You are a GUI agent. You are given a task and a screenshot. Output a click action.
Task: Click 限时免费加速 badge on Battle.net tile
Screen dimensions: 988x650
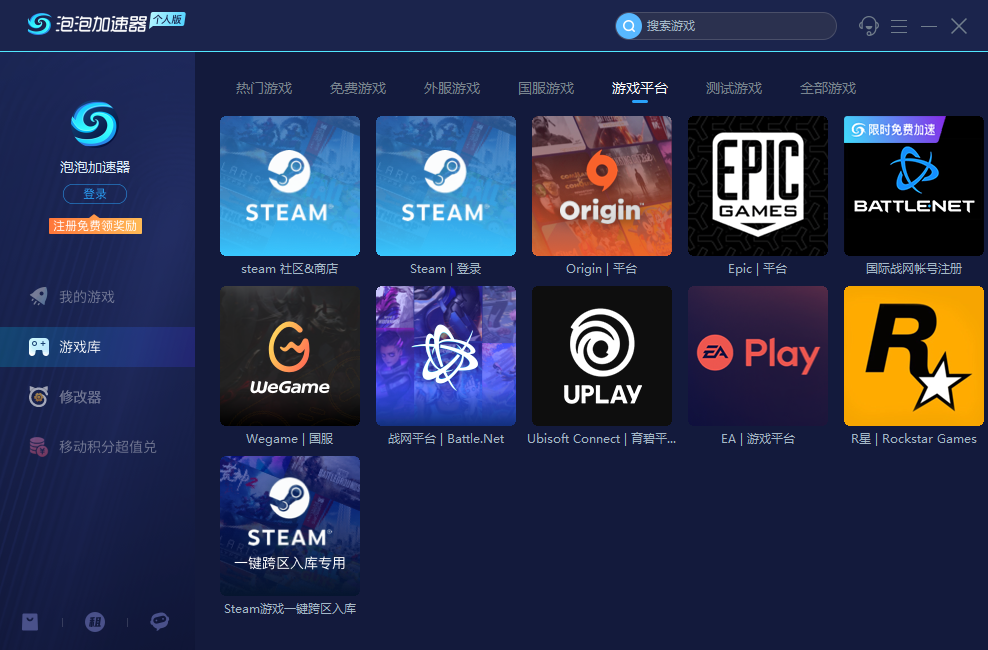pyautogui.click(x=893, y=130)
